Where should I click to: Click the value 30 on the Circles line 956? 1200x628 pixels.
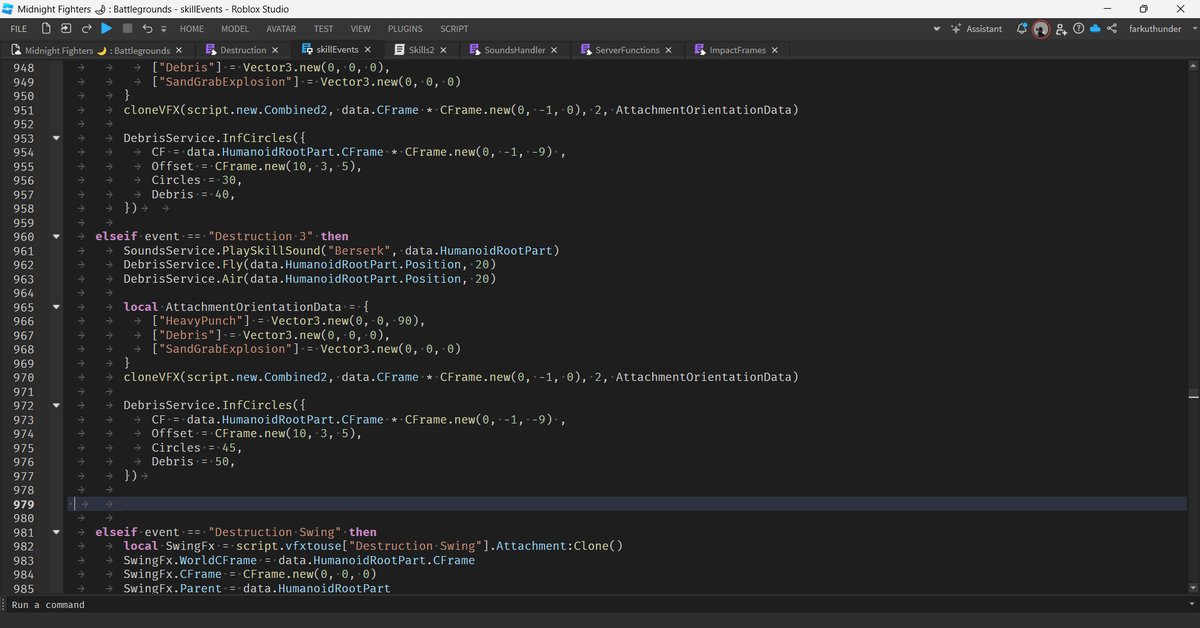231,180
